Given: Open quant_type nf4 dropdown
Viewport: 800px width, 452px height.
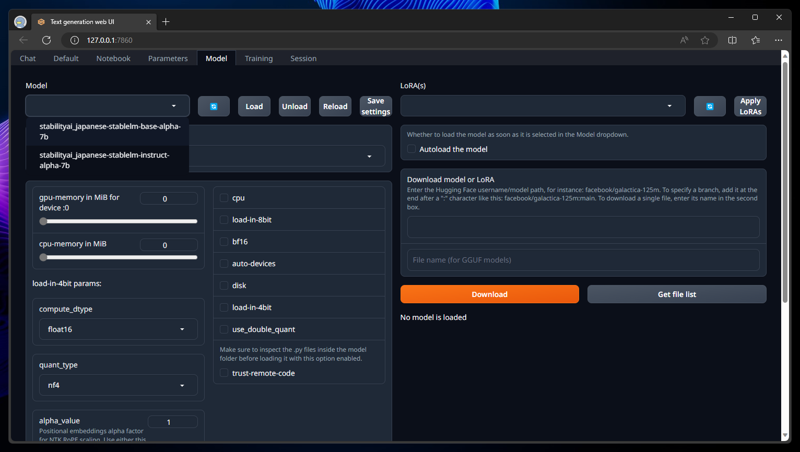Looking at the screenshot, I should tap(118, 385).
